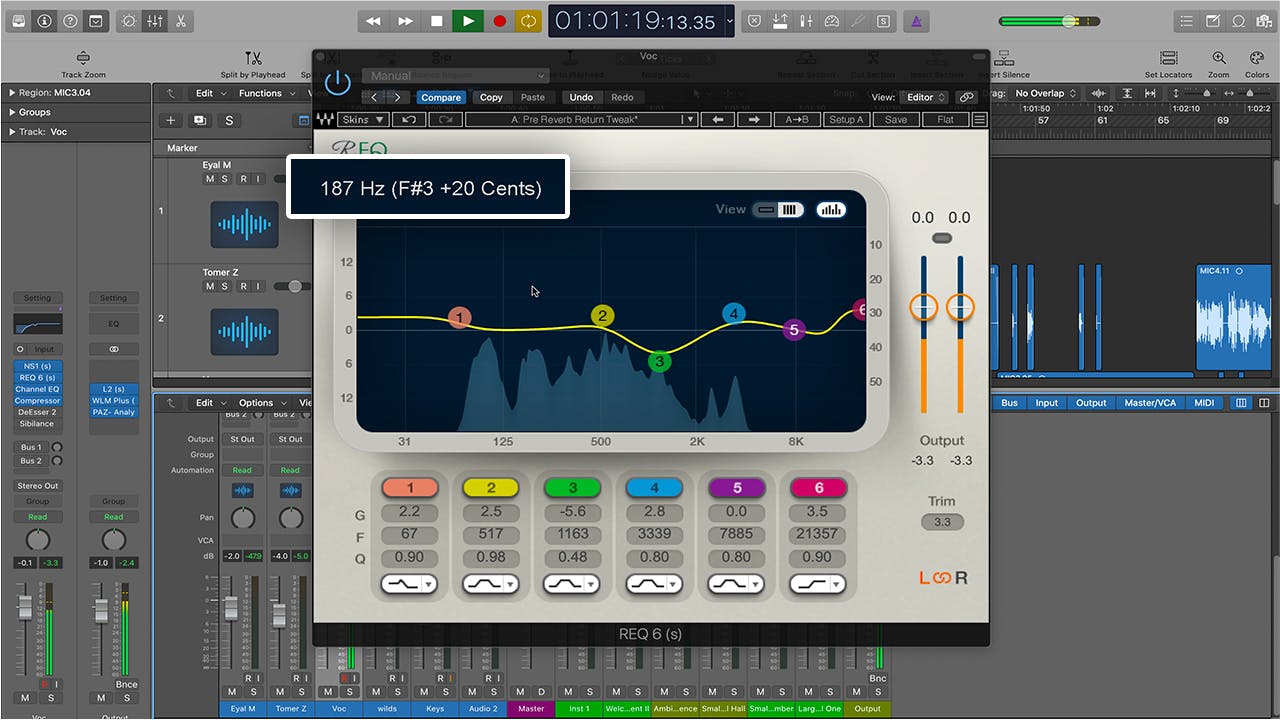
Task: Click the orange left Output fader handle
Action: click(923, 307)
